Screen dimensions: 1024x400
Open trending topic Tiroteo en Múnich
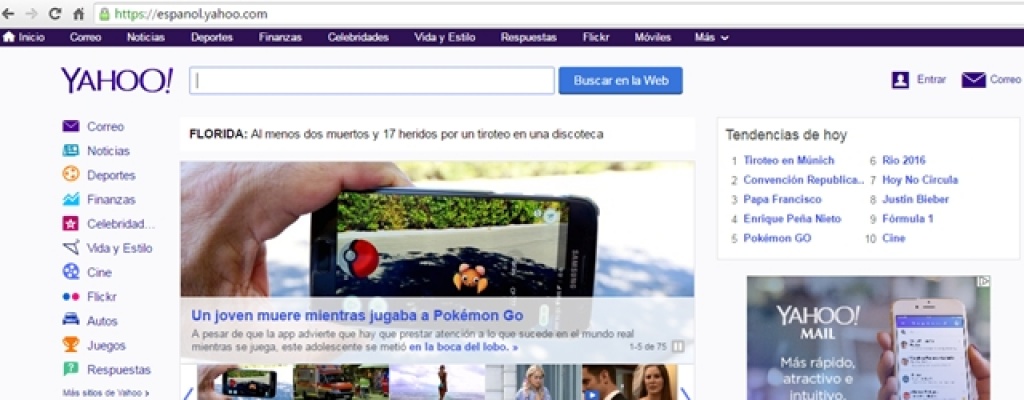789,160
